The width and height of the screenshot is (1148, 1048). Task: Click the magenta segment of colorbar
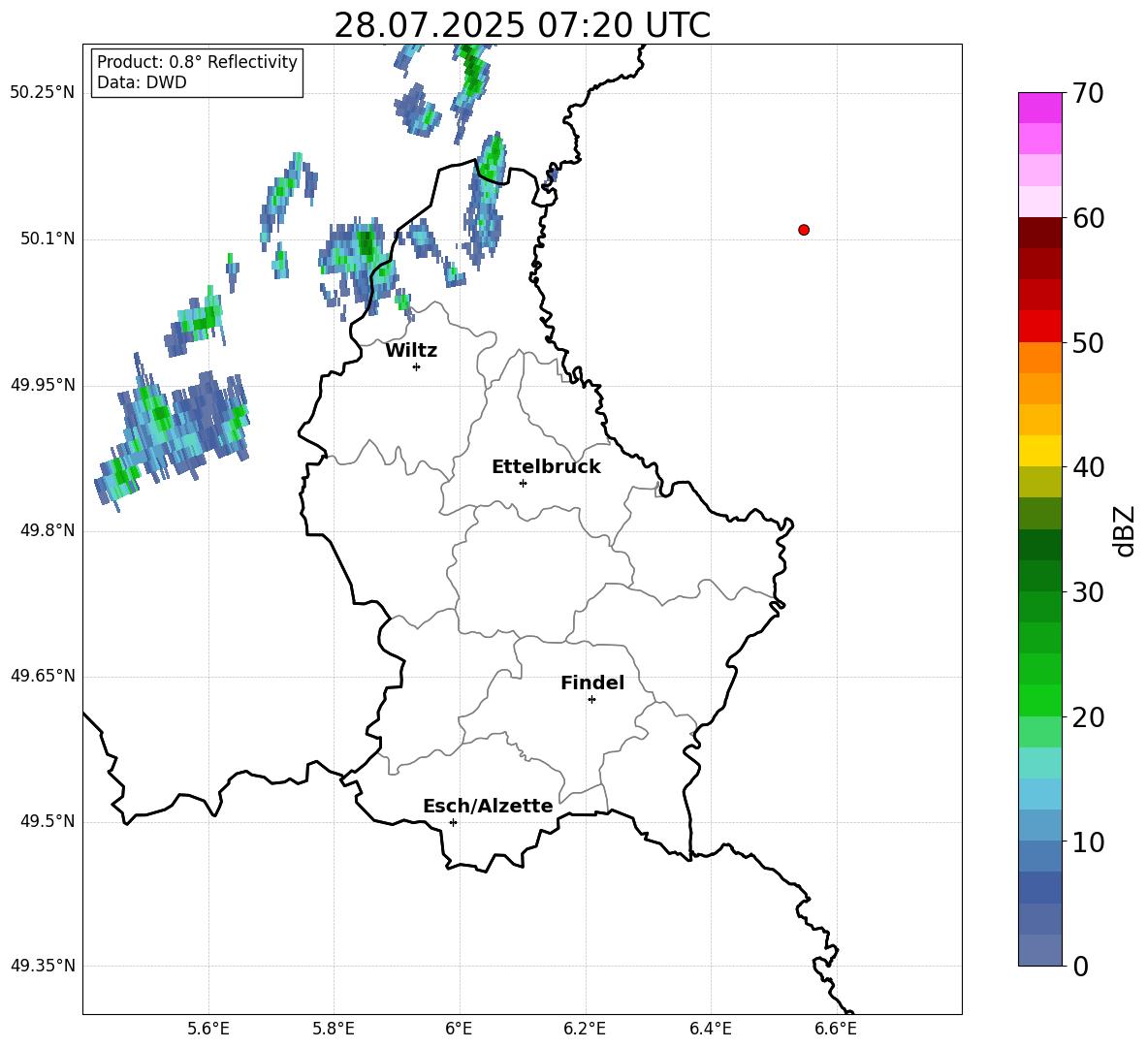(1040, 108)
